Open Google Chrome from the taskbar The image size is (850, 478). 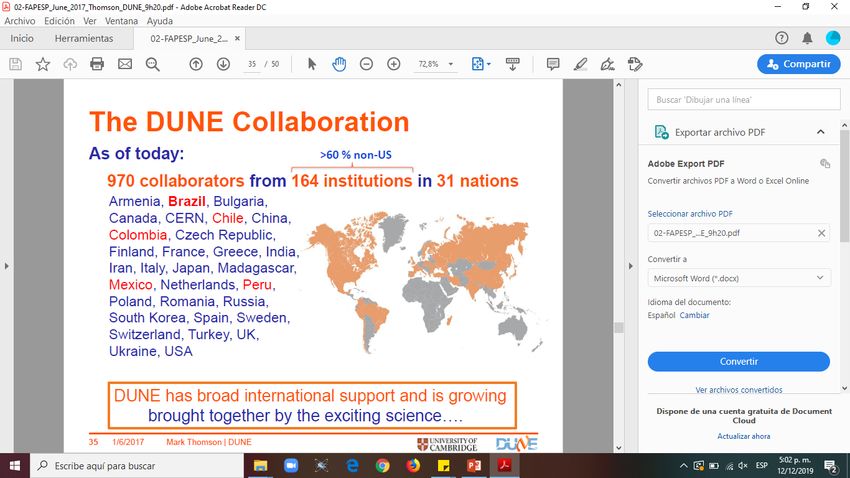pos(383,466)
